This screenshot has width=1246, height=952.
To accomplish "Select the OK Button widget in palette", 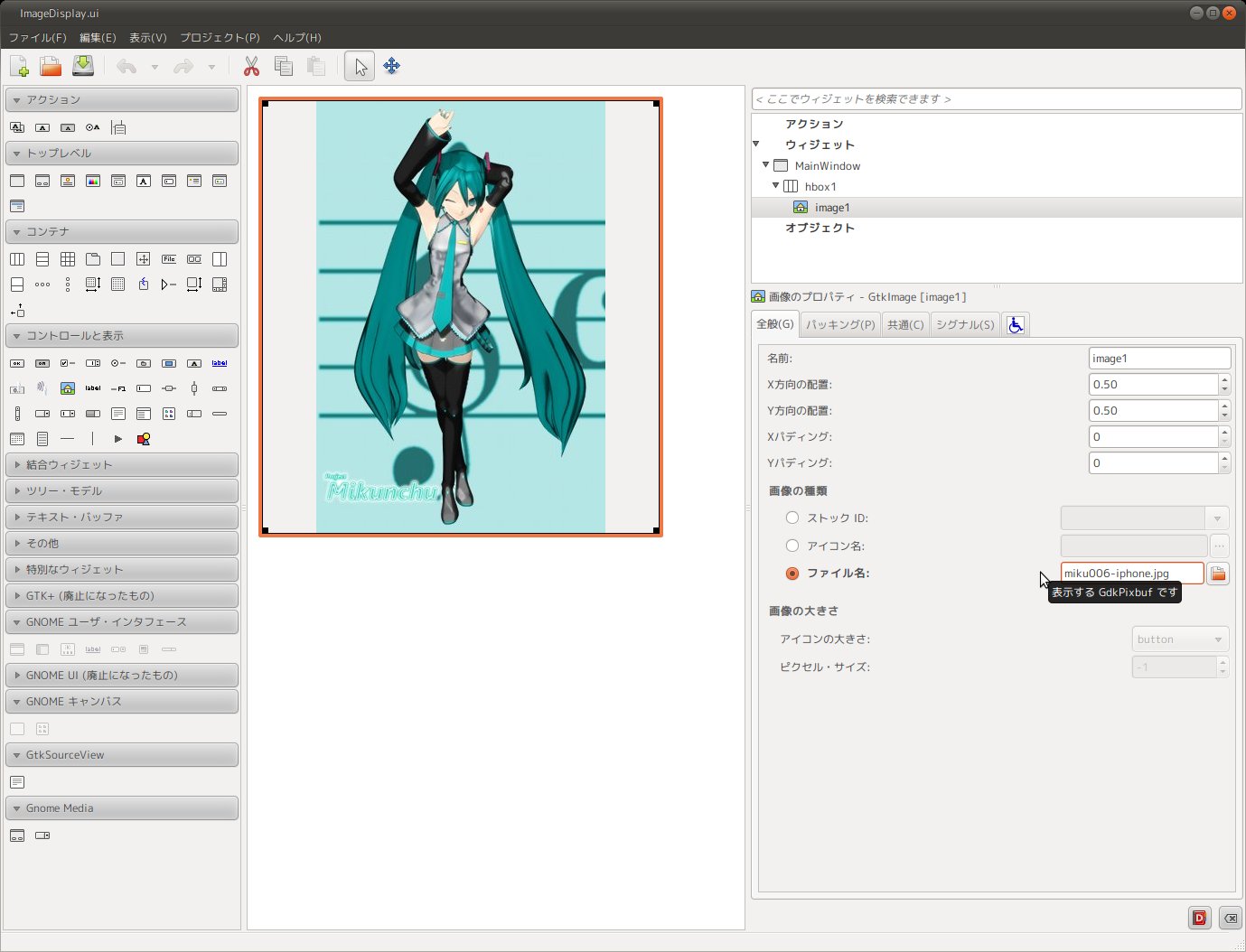I will coord(17,363).
